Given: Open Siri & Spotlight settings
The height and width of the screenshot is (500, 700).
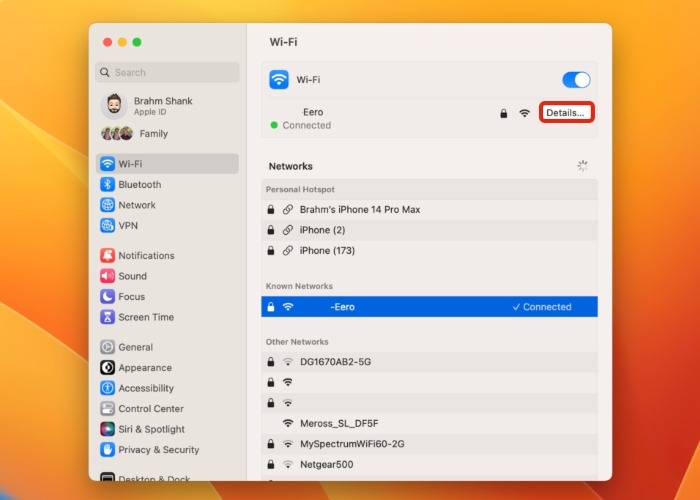Looking at the screenshot, I should click(x=151, y=429).
